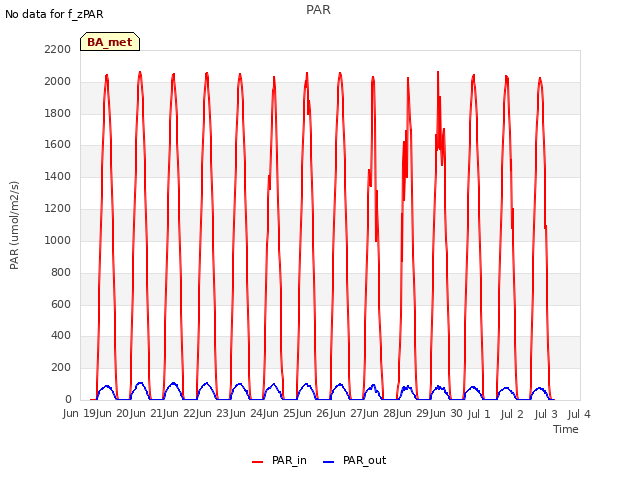This screenshot has height=480, width=640.
Task: Click the 600 y-axis tick label
Action: coord(61,304)
